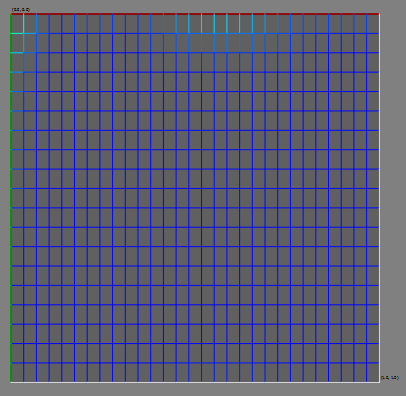Click the coordinate label beside the grid's bottom-right corner
406x396 pixels.
(x=390, y=378)
